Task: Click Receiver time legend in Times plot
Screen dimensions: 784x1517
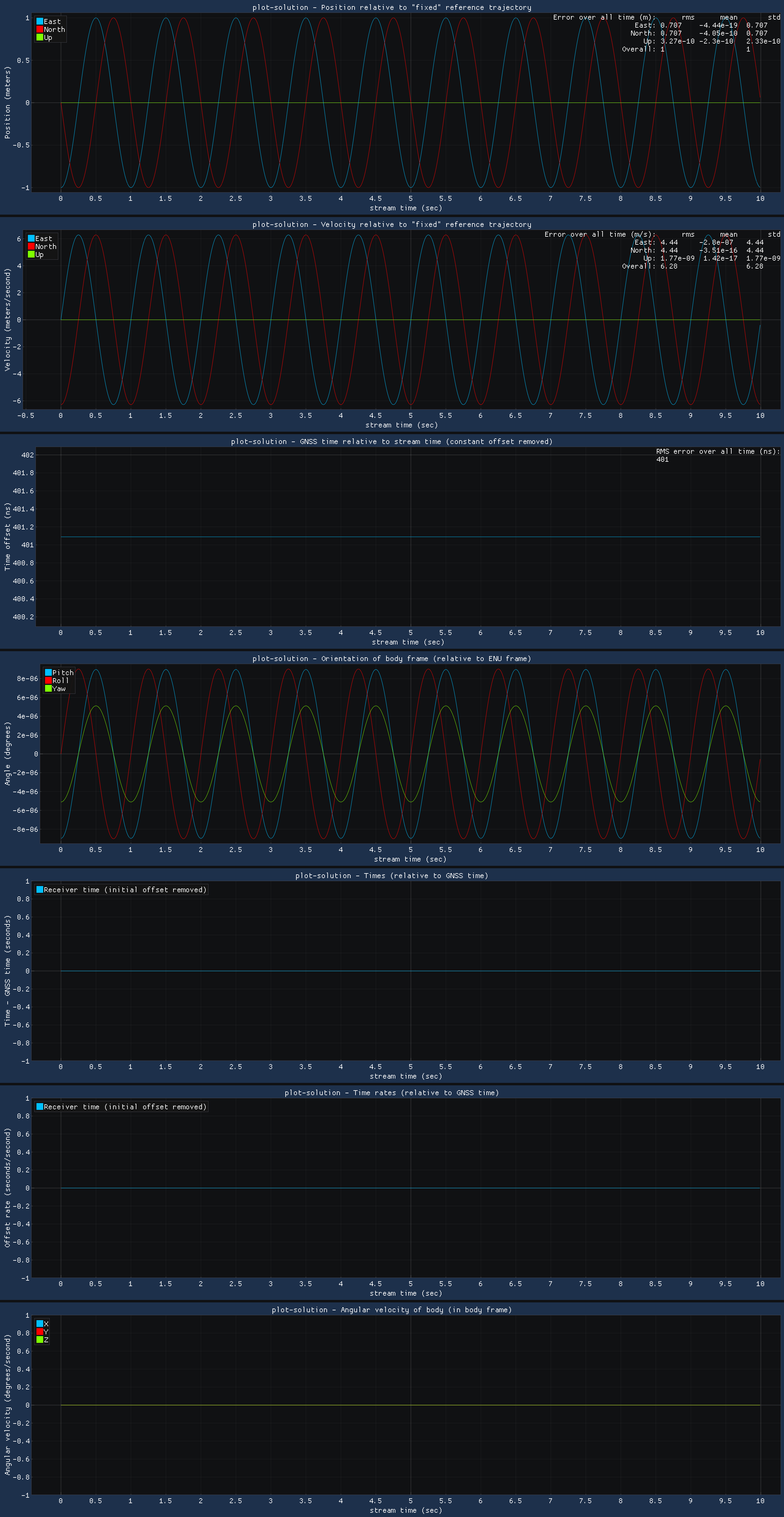Action: pos(121,890)
